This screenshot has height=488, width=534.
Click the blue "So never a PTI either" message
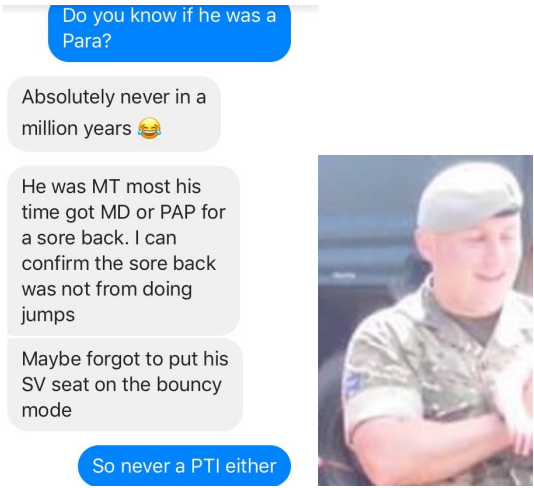click(x=184, y=466)
